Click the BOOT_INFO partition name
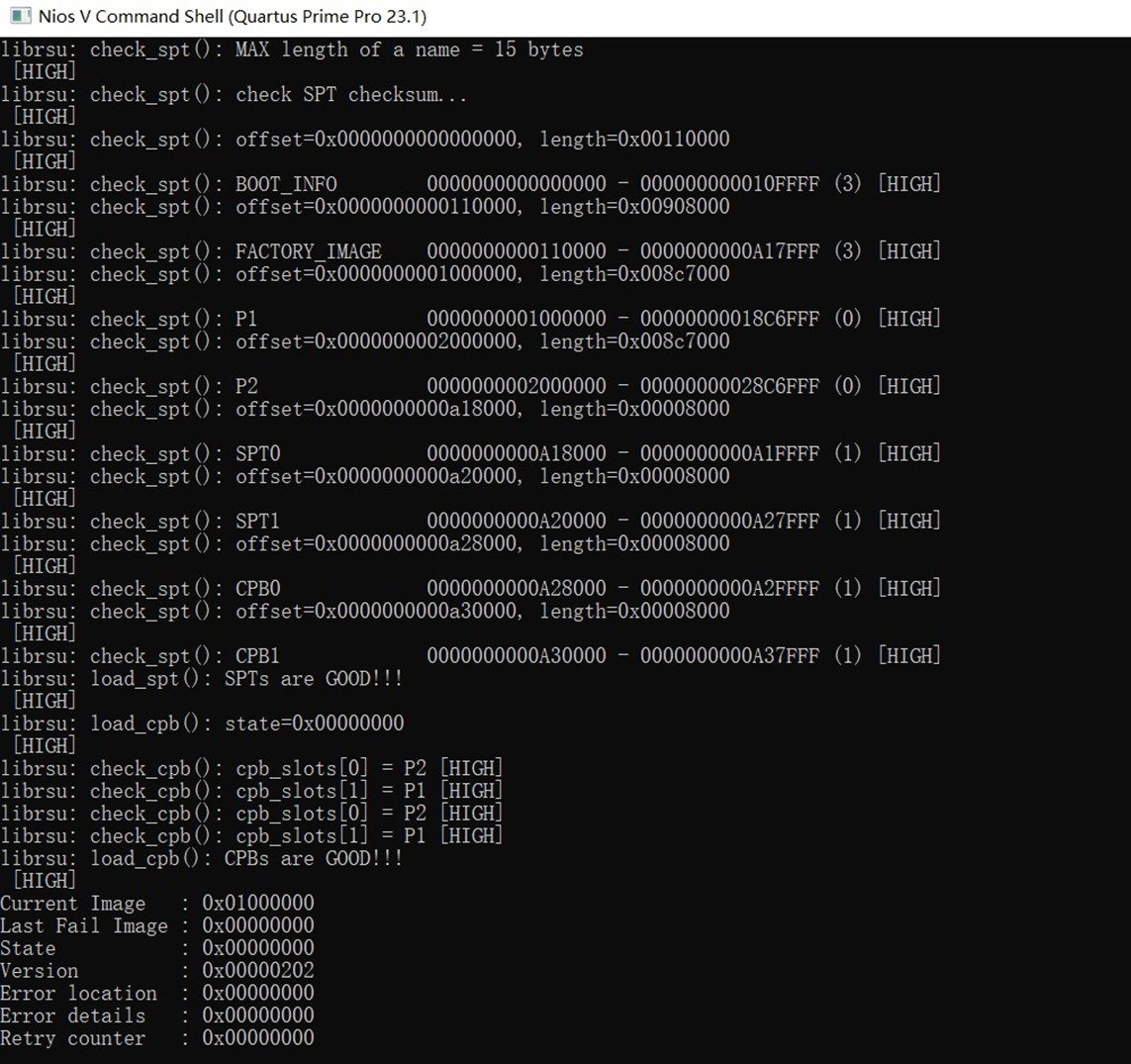The height and width of the screenshot is (1064, 1131). click(286, 184)
